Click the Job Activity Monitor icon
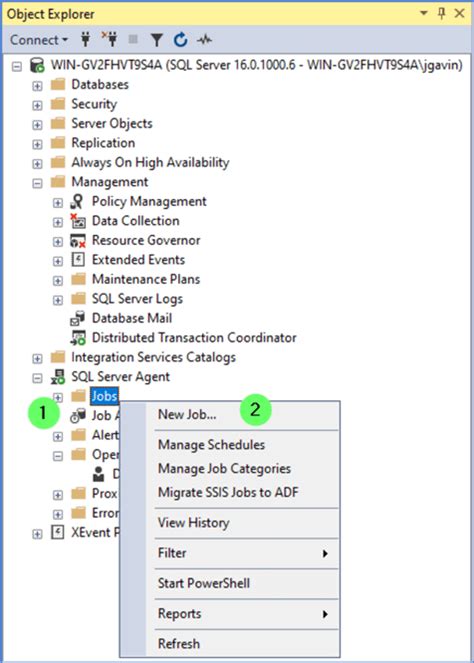 click(x=78, y=416)
